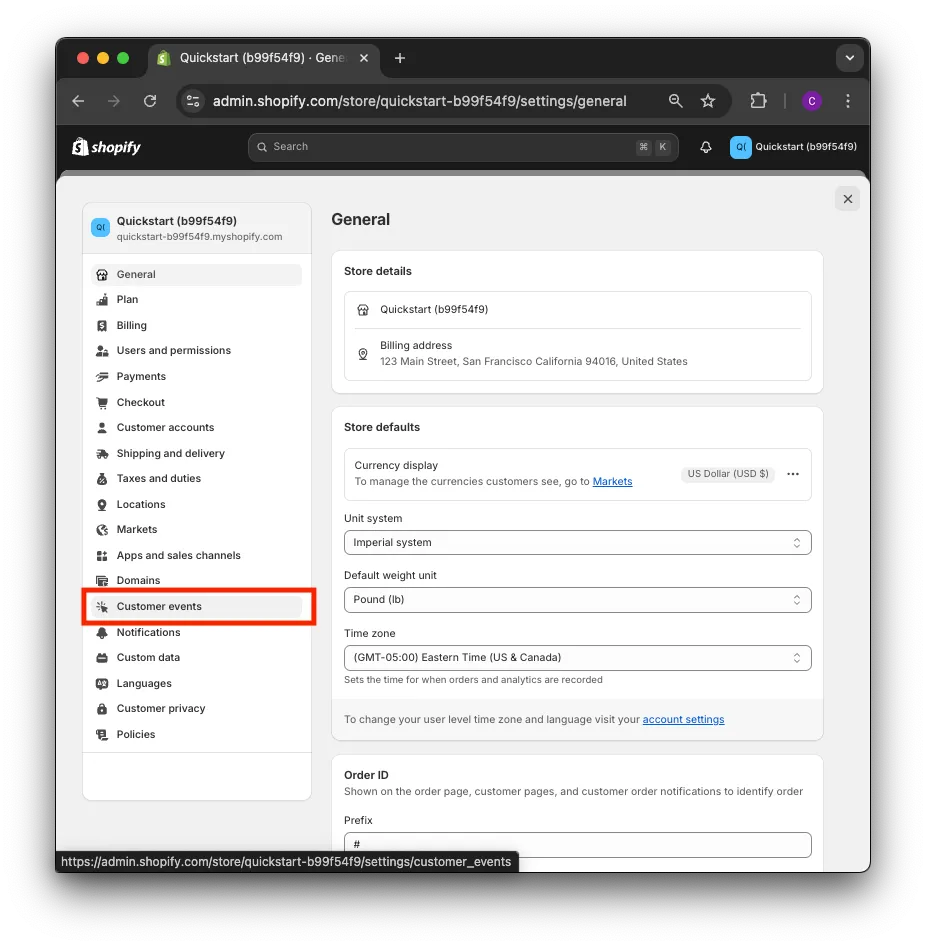This screenshot has height=946, width=926.
Task: Open the Checkout settings
Action: coord(197,402)
